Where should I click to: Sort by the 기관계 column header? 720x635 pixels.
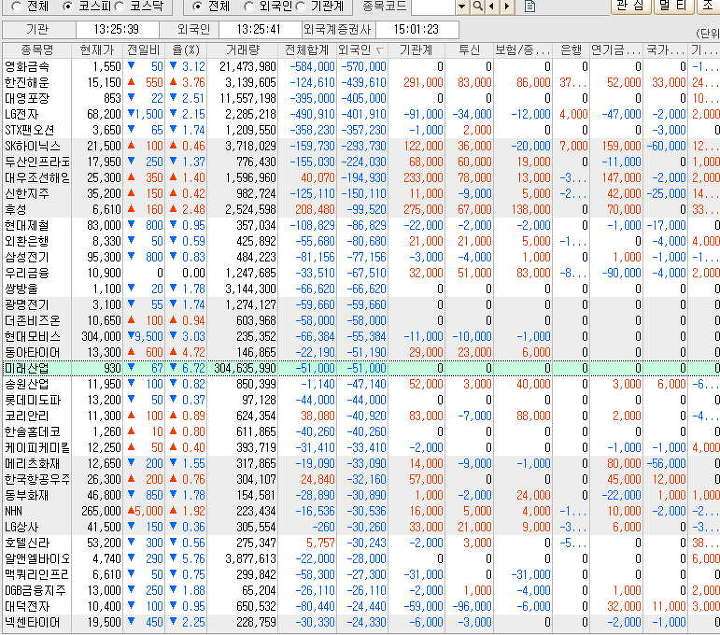(x=416, y=50)
